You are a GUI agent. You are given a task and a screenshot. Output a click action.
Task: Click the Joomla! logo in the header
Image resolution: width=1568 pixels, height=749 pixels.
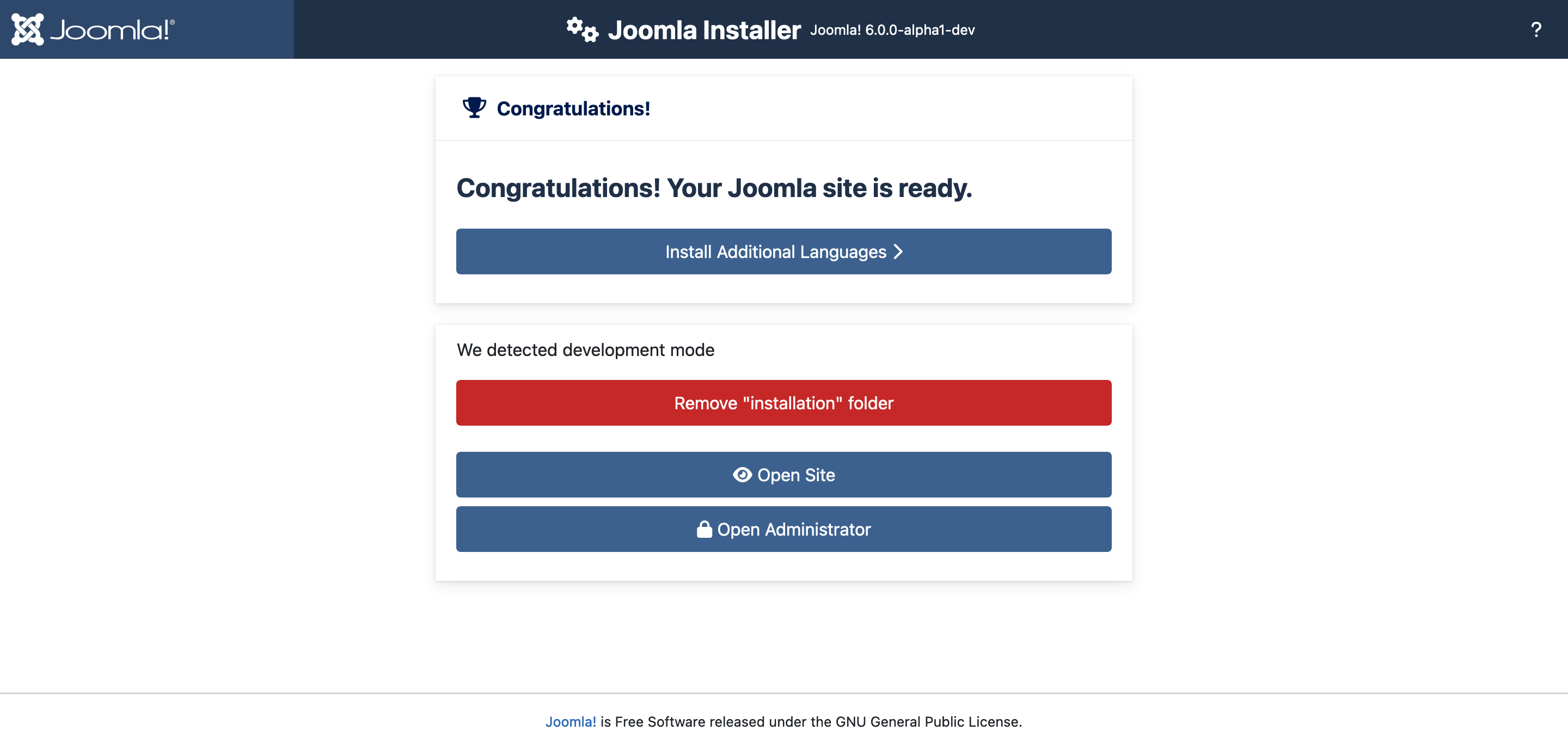(94, 29)
